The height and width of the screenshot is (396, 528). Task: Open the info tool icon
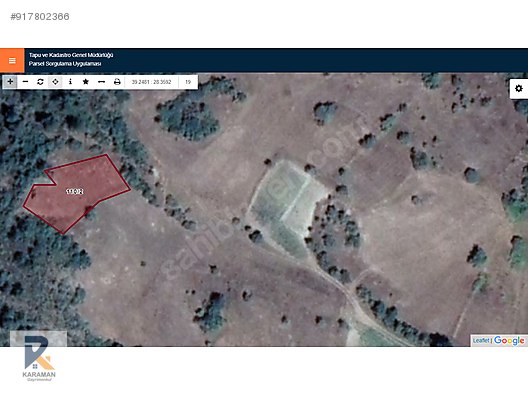click(x=70, y=82)
